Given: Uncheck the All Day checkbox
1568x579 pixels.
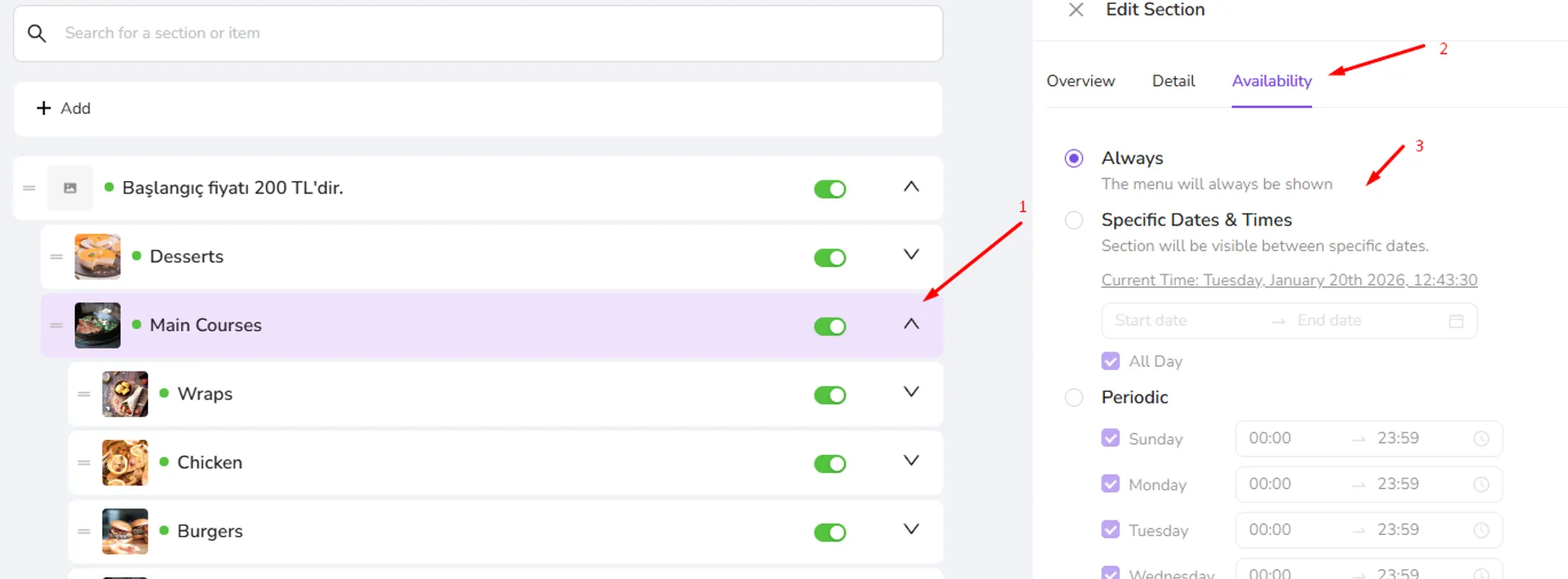Looking at the screenshot, I should coord(1111,361).
